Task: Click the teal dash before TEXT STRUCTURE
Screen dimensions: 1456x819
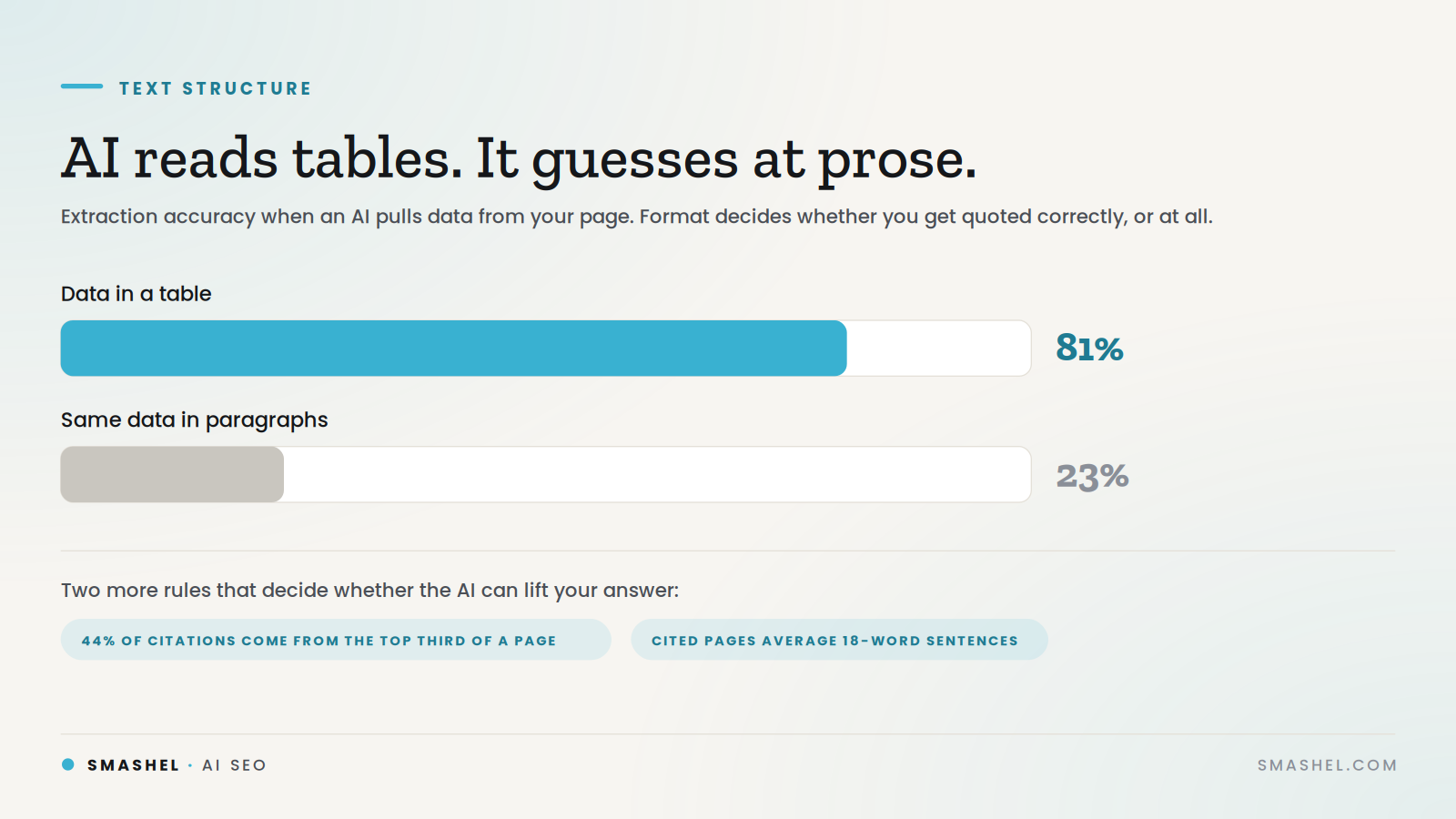Action: 82,86
